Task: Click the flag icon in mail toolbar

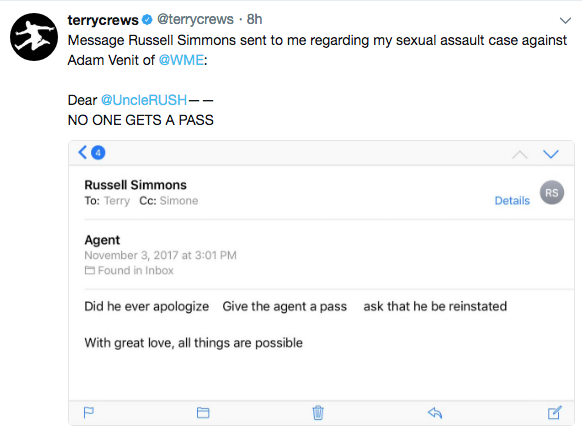Action: [x=89, y=413]
